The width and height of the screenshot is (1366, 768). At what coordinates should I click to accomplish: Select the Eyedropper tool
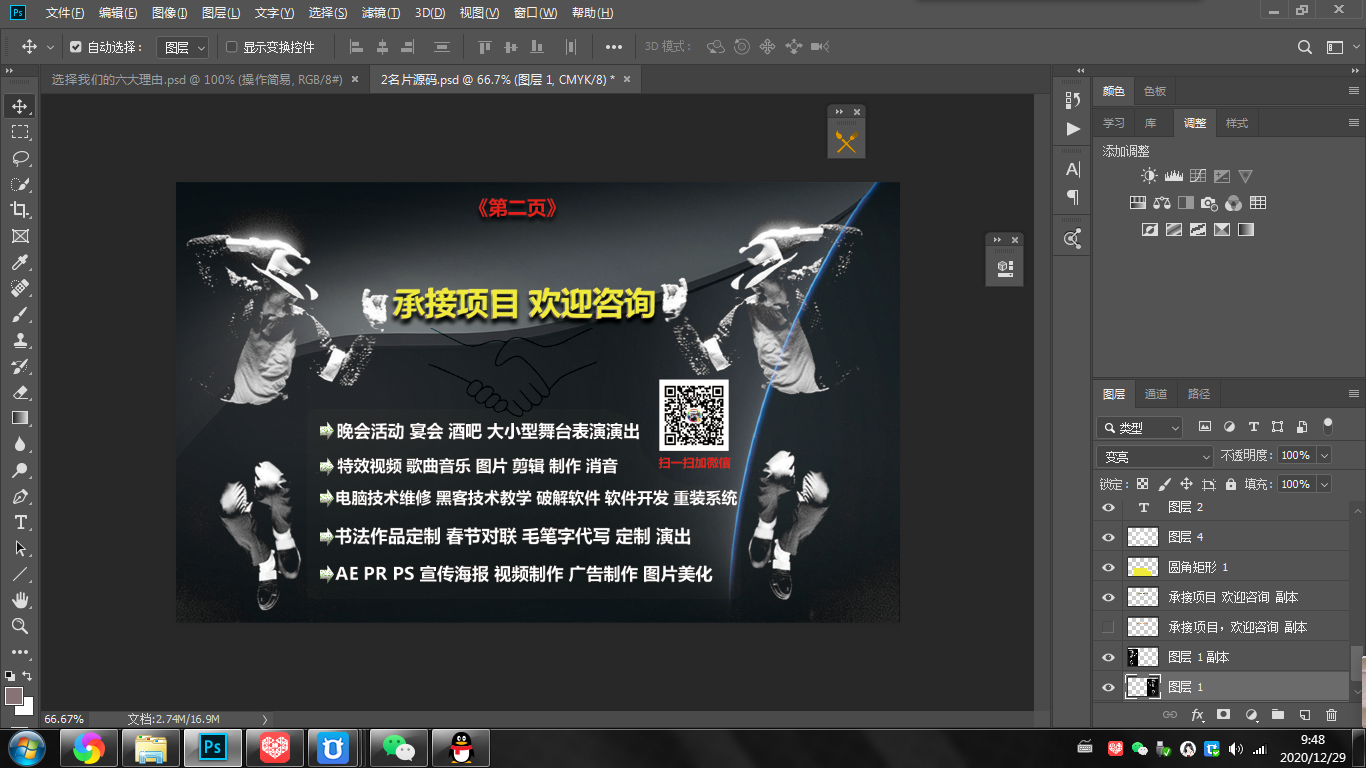tap(20, 262)
